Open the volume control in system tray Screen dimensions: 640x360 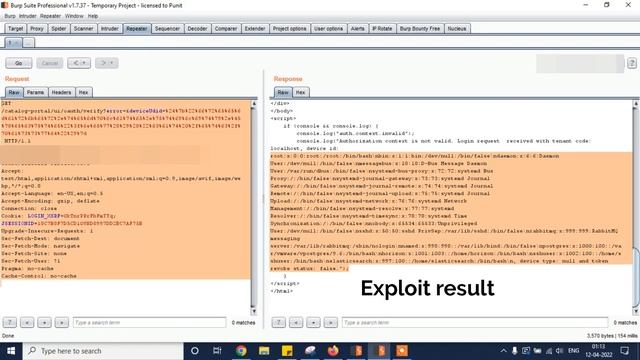560,351
